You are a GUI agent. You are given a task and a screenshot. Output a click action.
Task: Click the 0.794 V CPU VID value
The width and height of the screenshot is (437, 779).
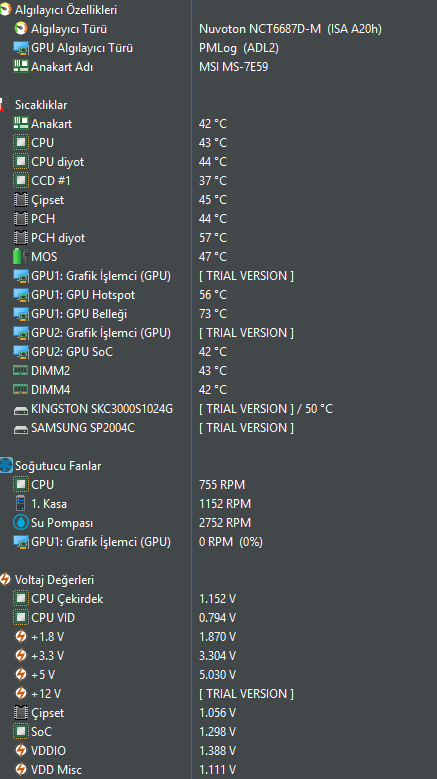pos(218,618)
